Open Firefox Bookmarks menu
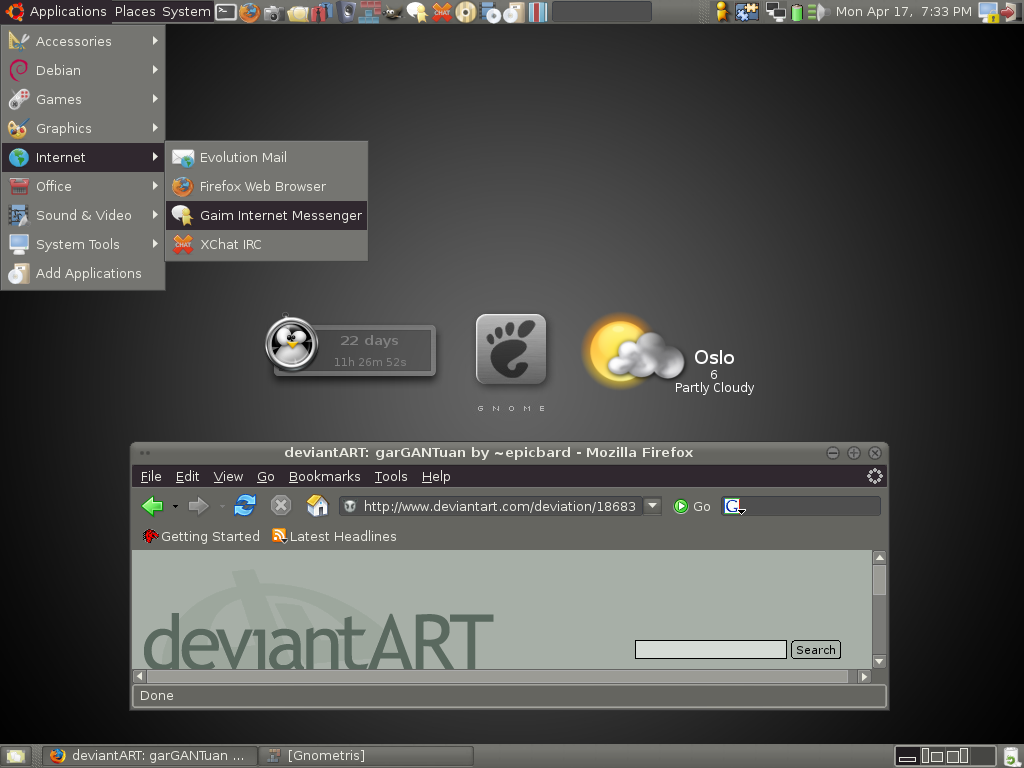 [x=325, y=477]
